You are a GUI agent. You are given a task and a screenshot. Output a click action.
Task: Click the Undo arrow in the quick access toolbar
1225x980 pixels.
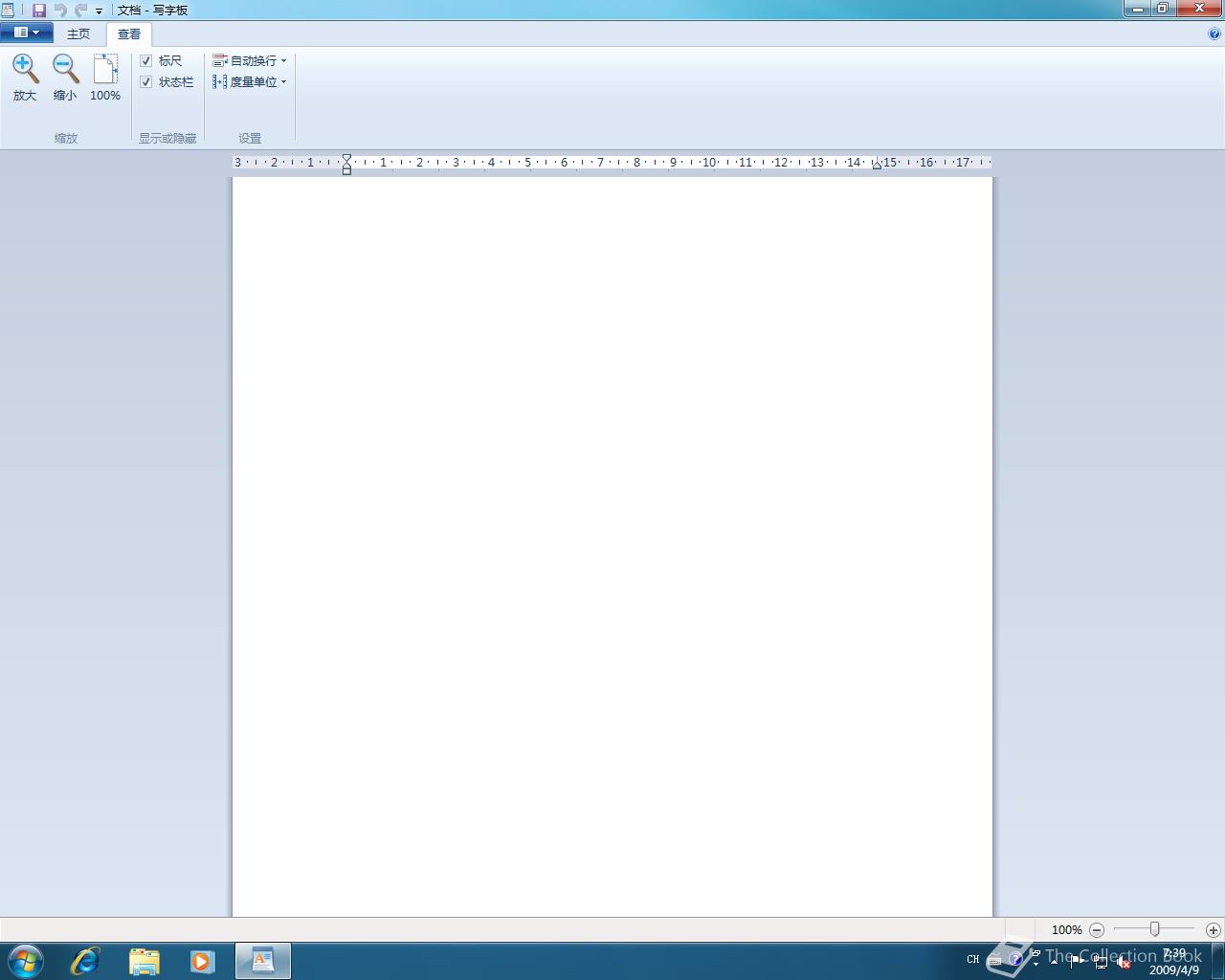coord(60,10)
